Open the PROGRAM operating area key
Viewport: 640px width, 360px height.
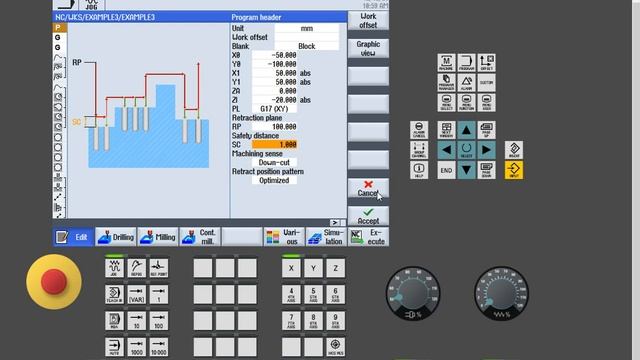pos(467,63)
